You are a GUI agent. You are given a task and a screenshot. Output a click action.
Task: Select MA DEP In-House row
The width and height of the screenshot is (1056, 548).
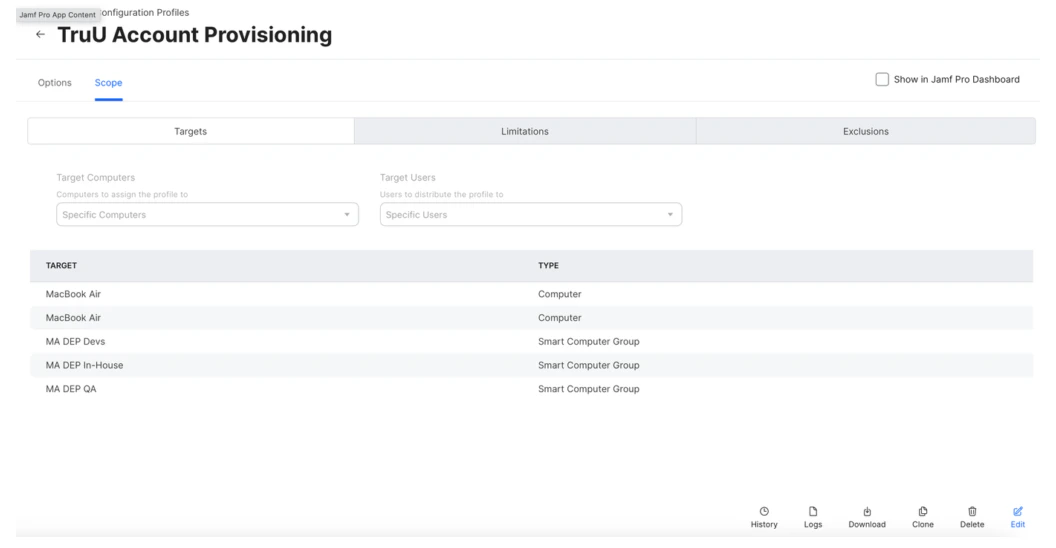tap(531, 365)
